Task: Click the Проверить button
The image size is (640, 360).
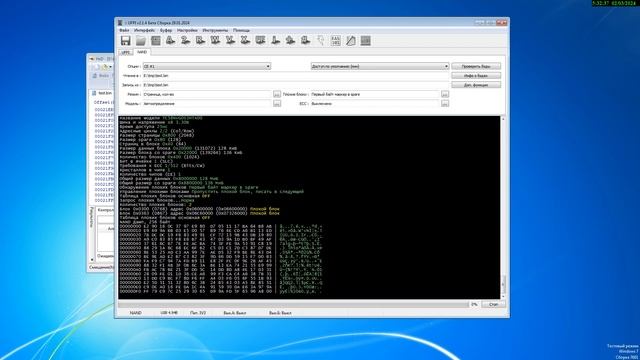Action: pos(476,66)
